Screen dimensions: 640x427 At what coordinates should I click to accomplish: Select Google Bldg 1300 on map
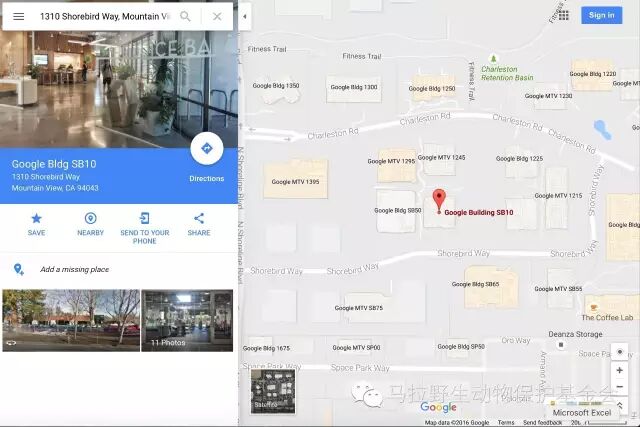tap(354, 87)
